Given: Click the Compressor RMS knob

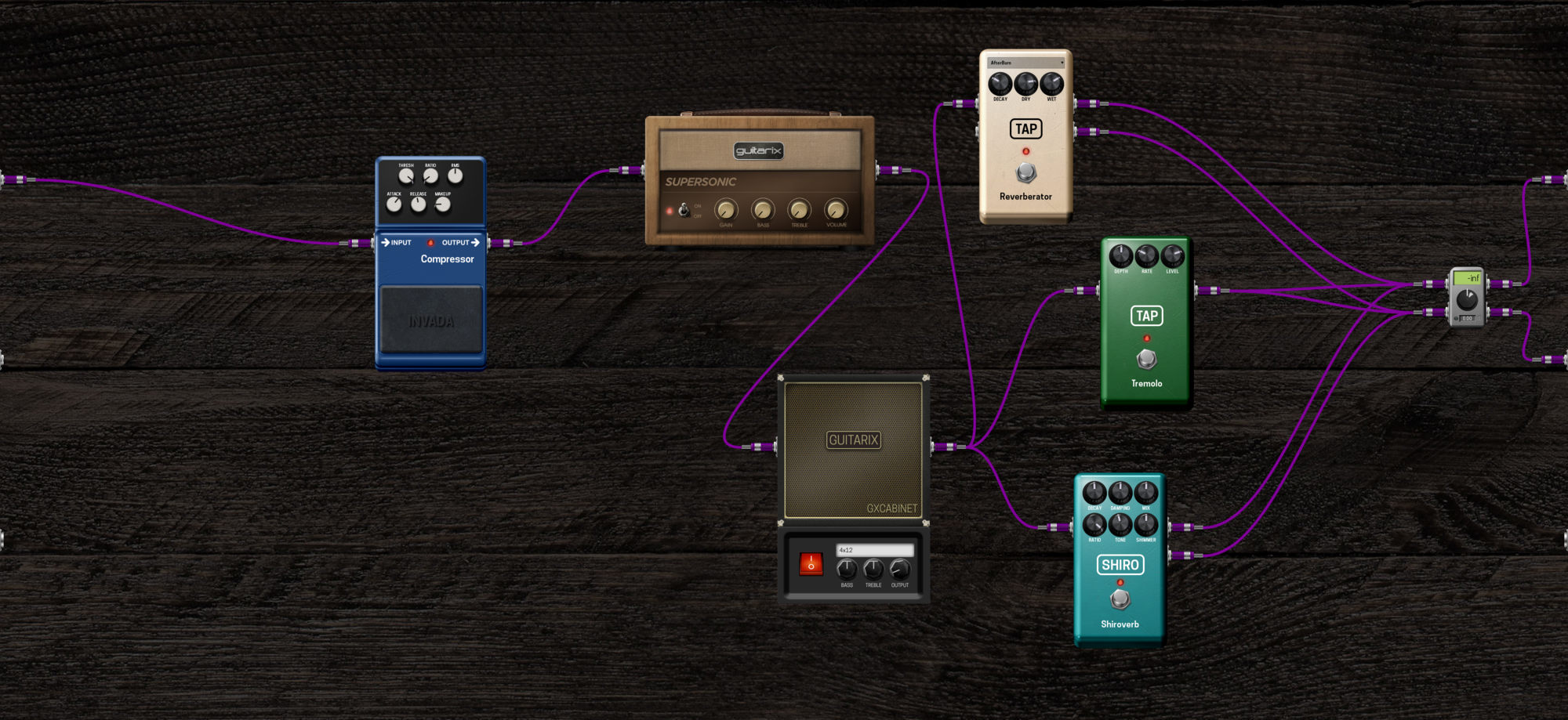Looking at the screenshot, I should tap(456, 175).
